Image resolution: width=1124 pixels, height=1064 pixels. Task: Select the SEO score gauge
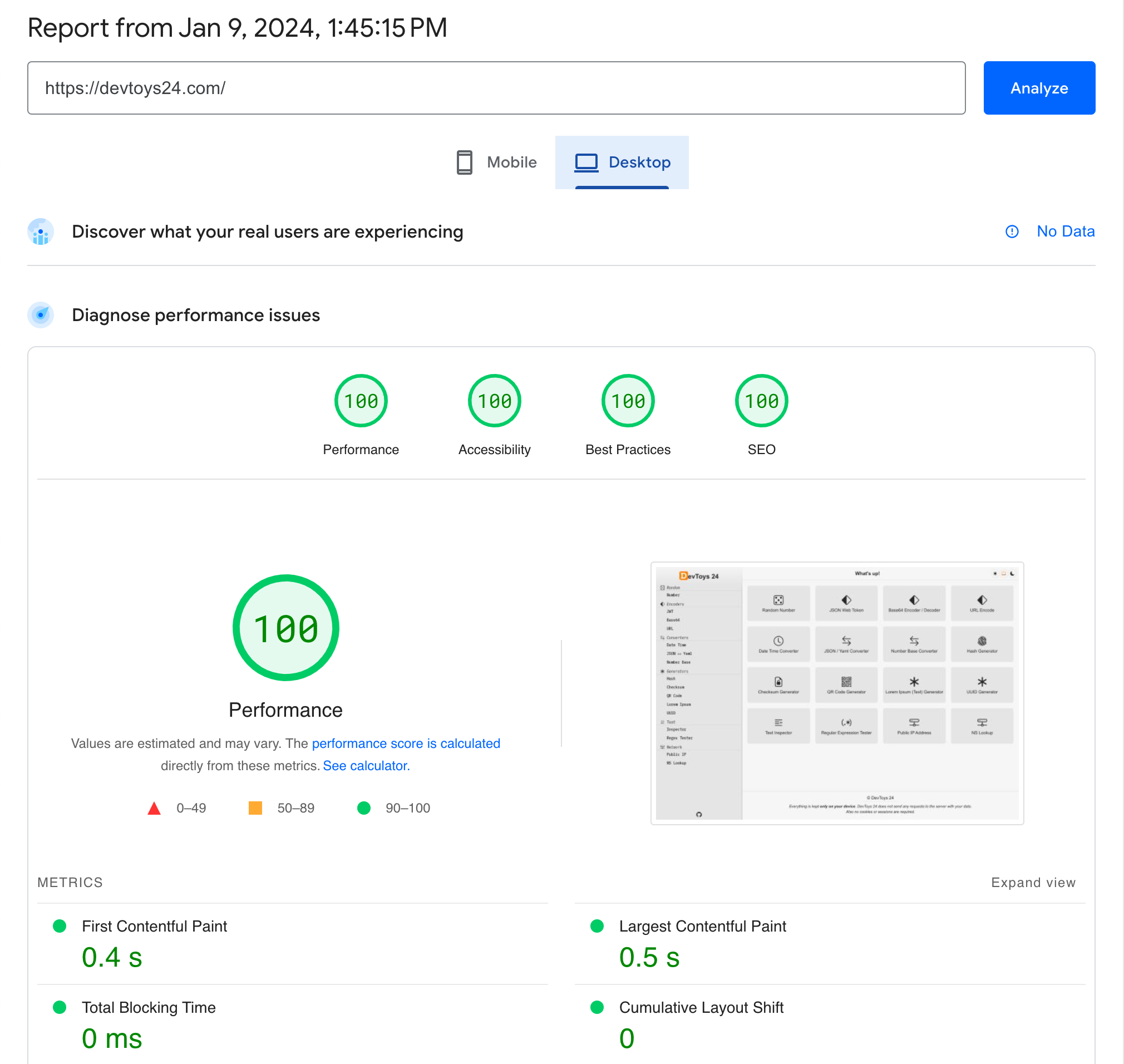click(x=761, y=401)
